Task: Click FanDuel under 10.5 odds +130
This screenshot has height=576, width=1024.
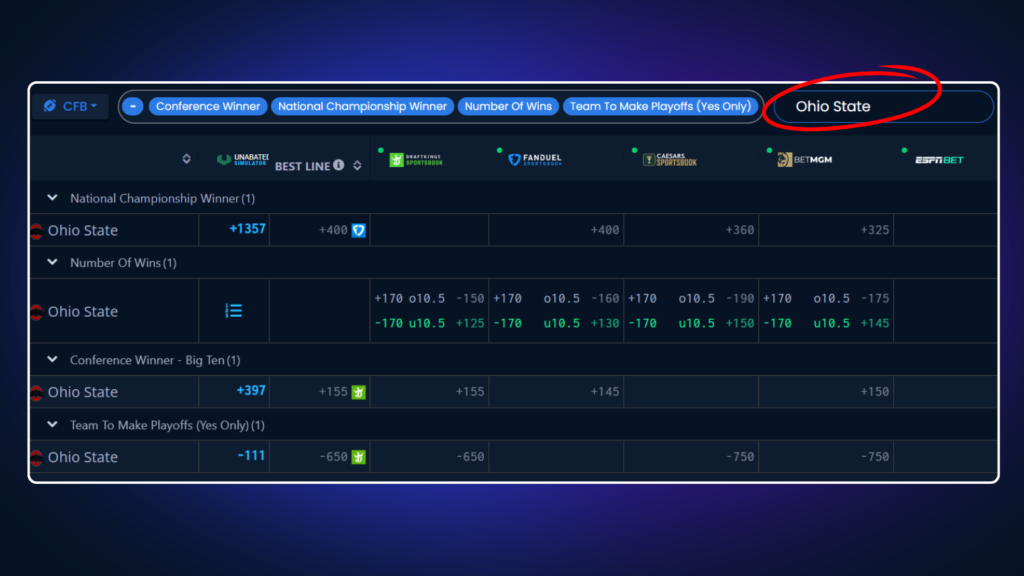Action: 605,323
